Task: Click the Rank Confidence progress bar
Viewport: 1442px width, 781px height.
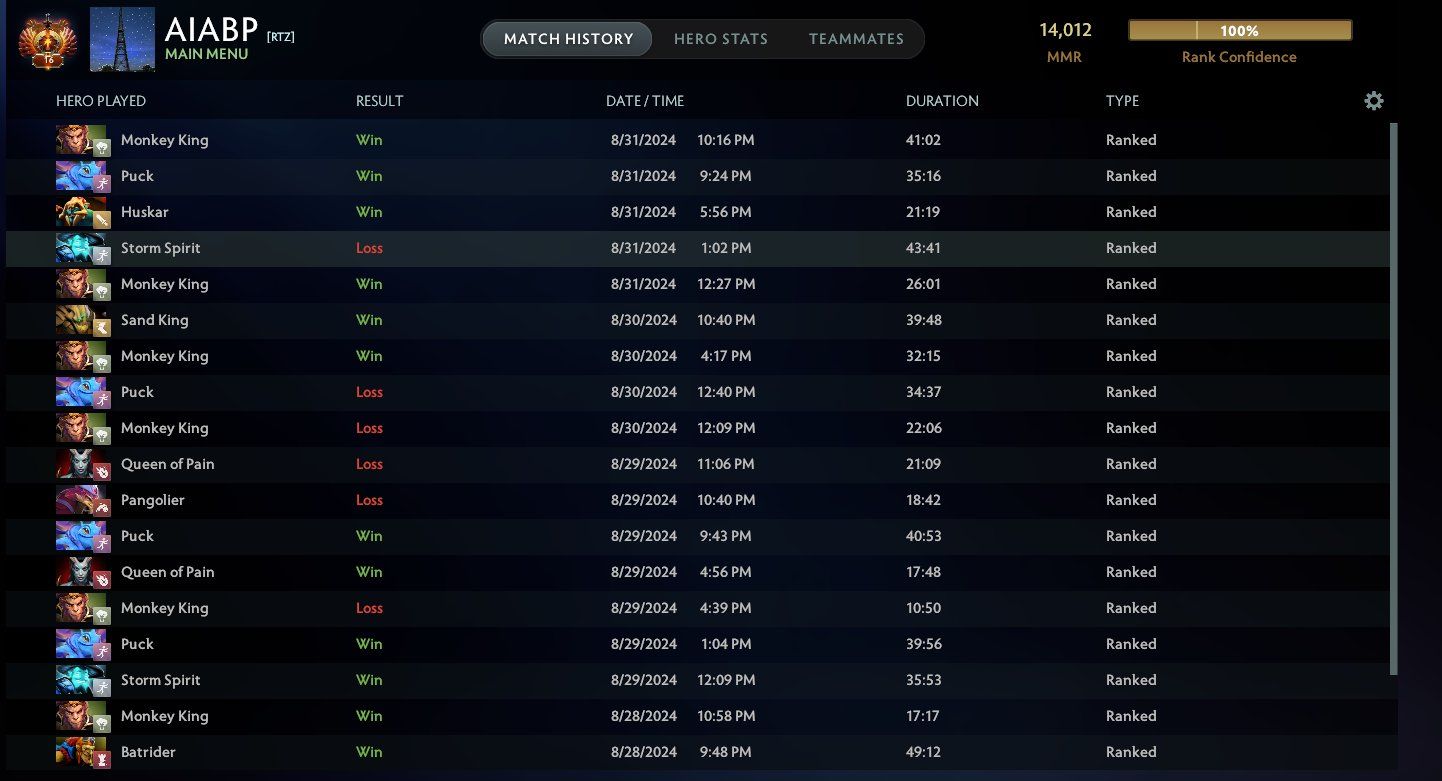Action: [x=1238, y=31]
